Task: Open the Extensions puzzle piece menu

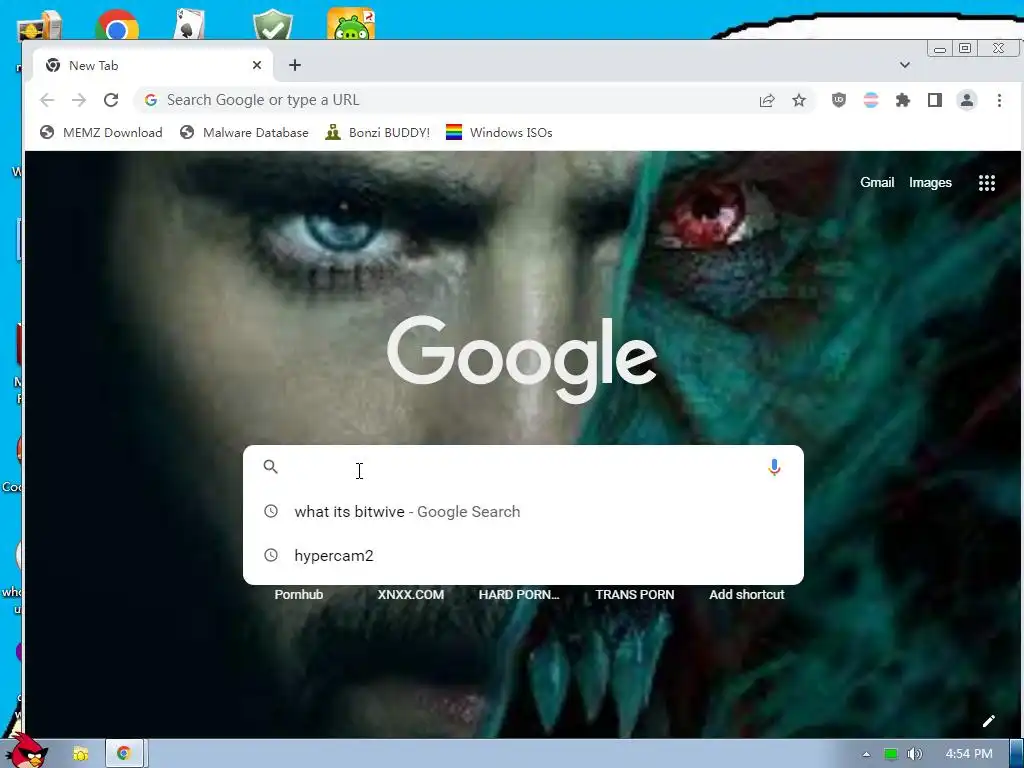Action: click(x=903, y=100)
